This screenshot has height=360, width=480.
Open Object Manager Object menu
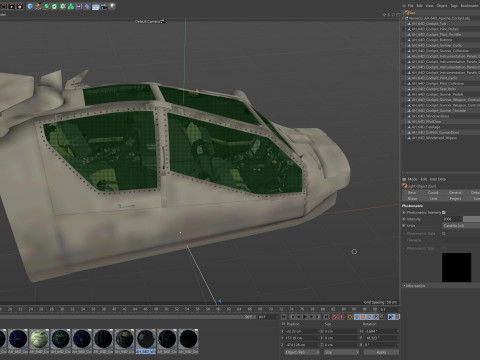(442, 6)
